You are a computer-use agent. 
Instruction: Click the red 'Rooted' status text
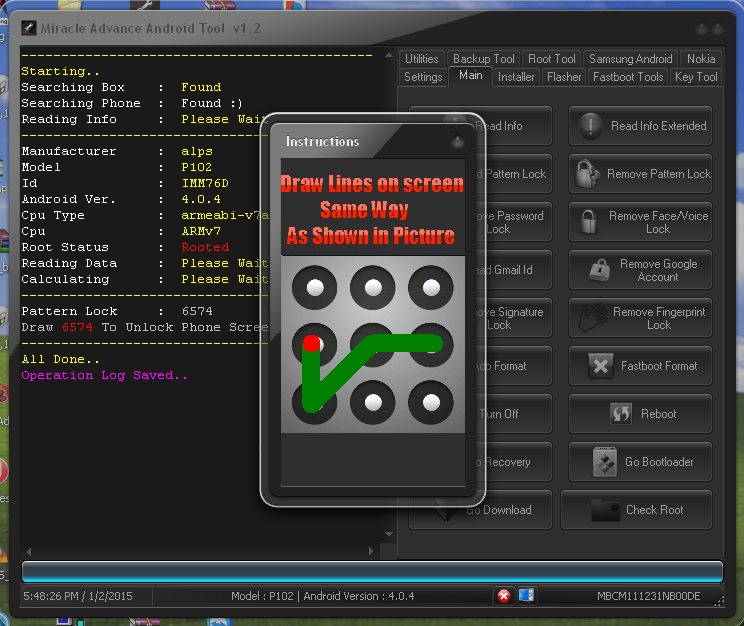point(205,247)
